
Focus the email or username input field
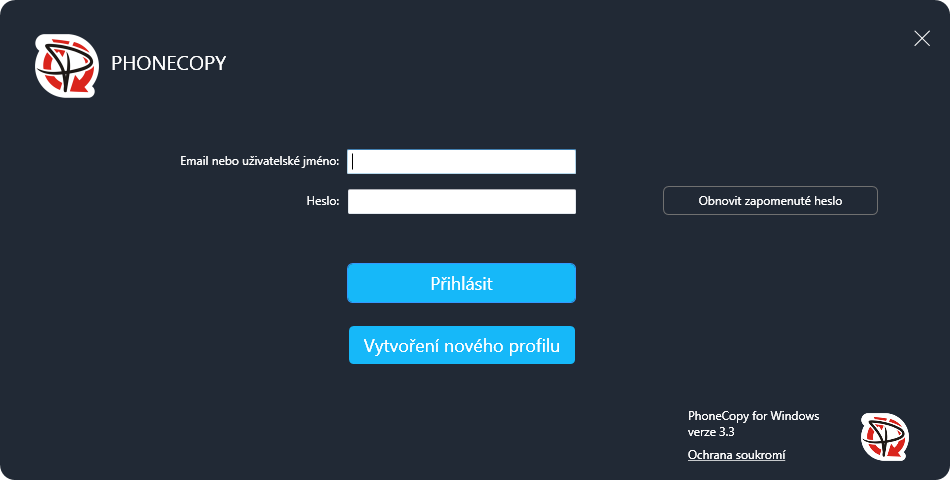461,162
